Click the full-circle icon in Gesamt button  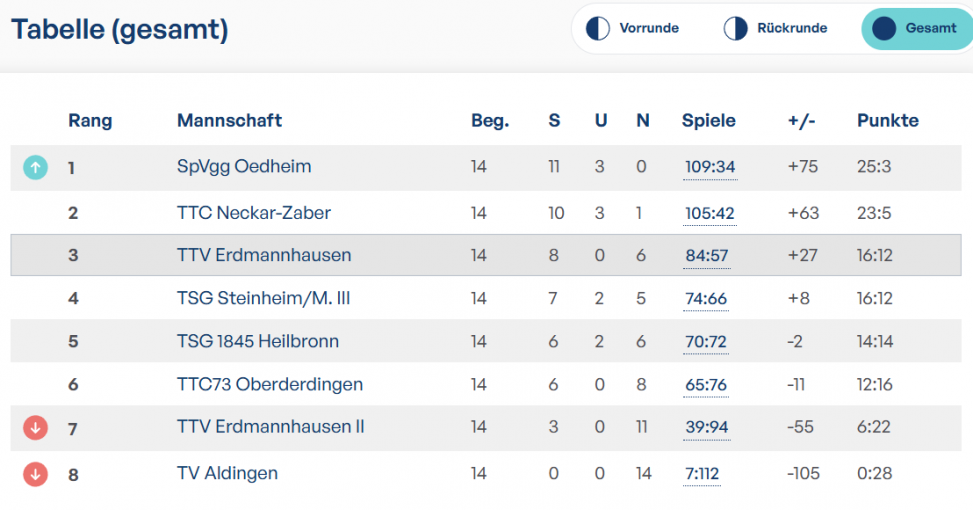pos(884,29)
